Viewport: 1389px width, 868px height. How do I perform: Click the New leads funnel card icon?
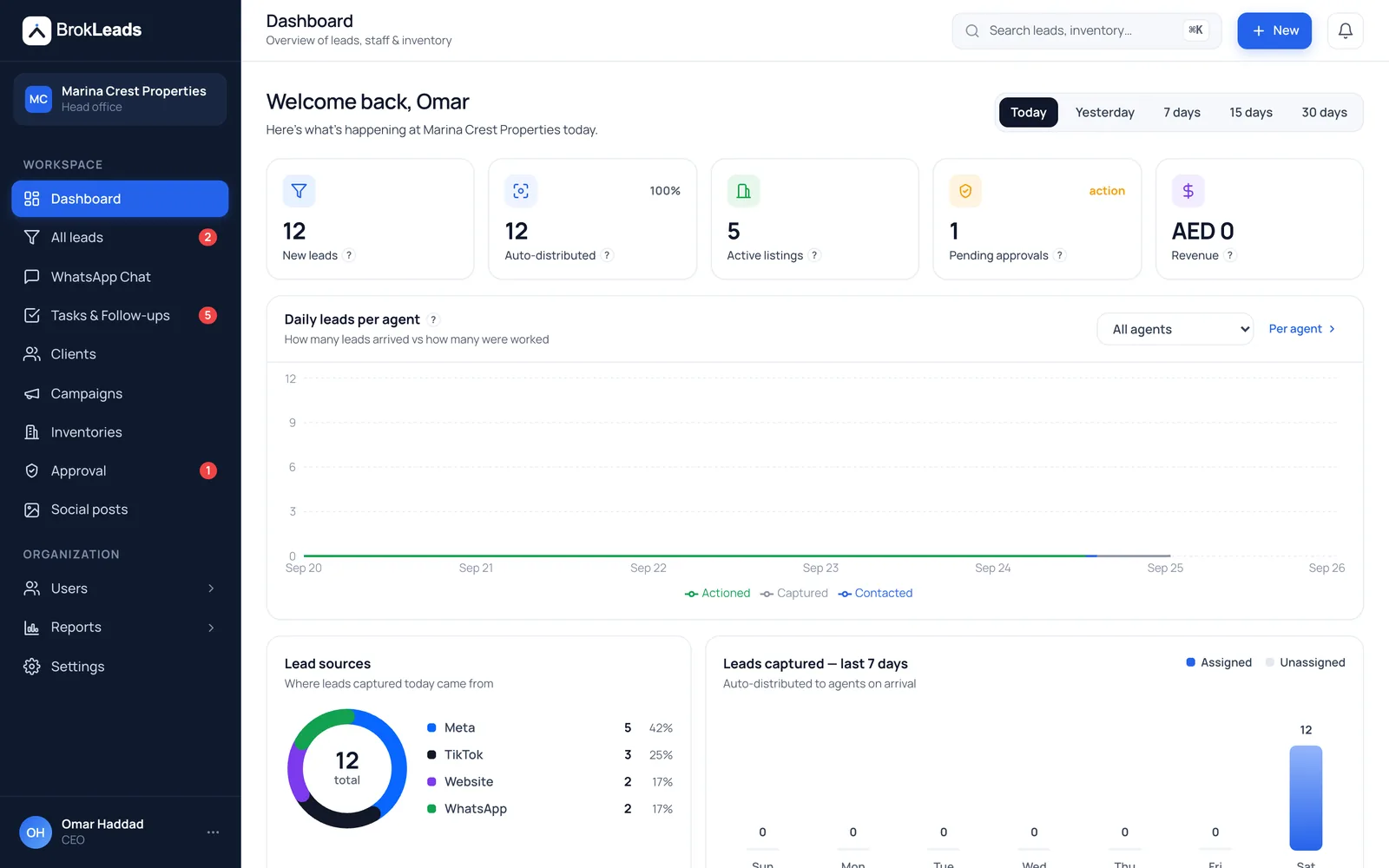[299, 191]
